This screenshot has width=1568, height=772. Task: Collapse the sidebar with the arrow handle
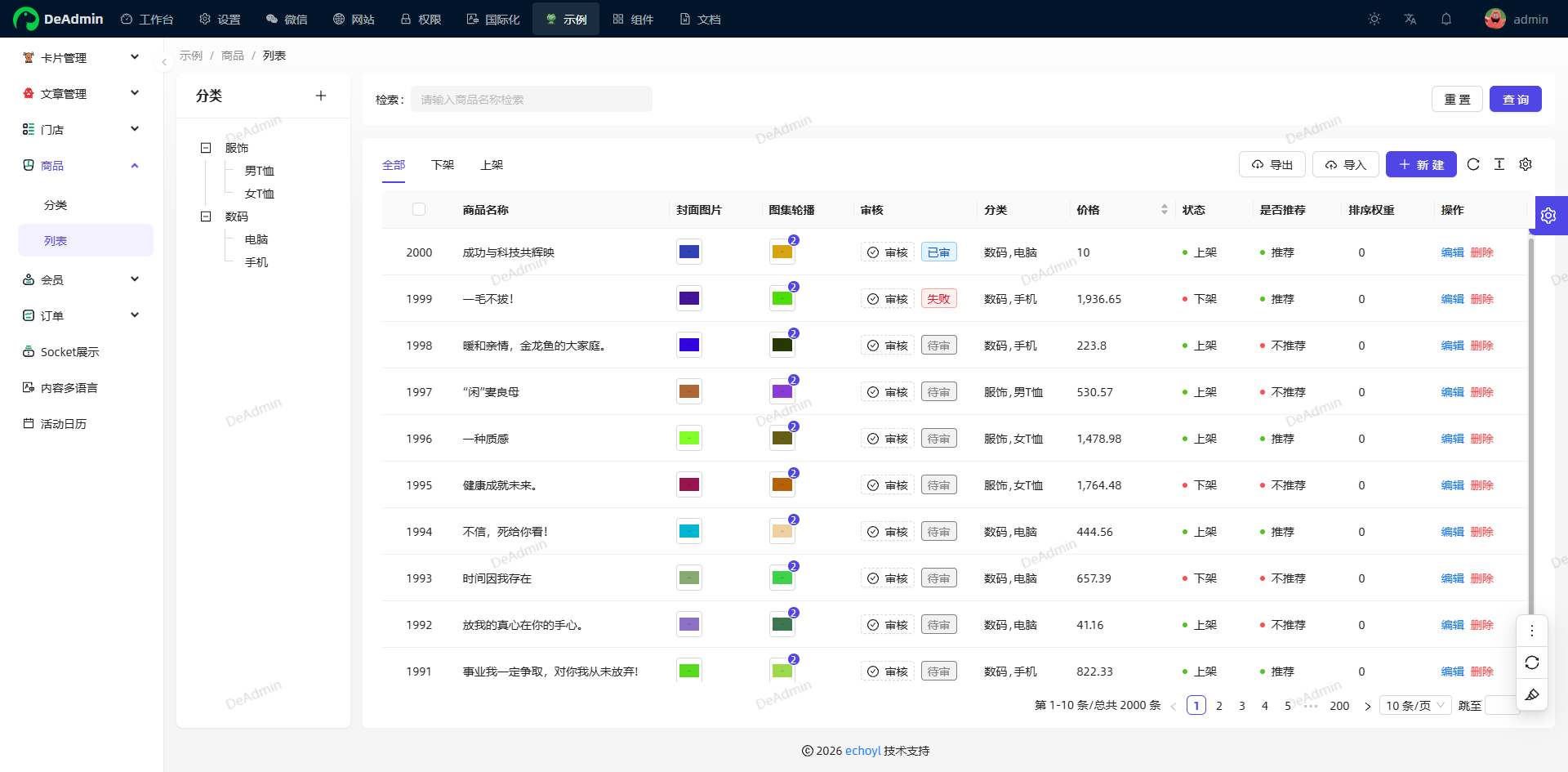point(164,62)
